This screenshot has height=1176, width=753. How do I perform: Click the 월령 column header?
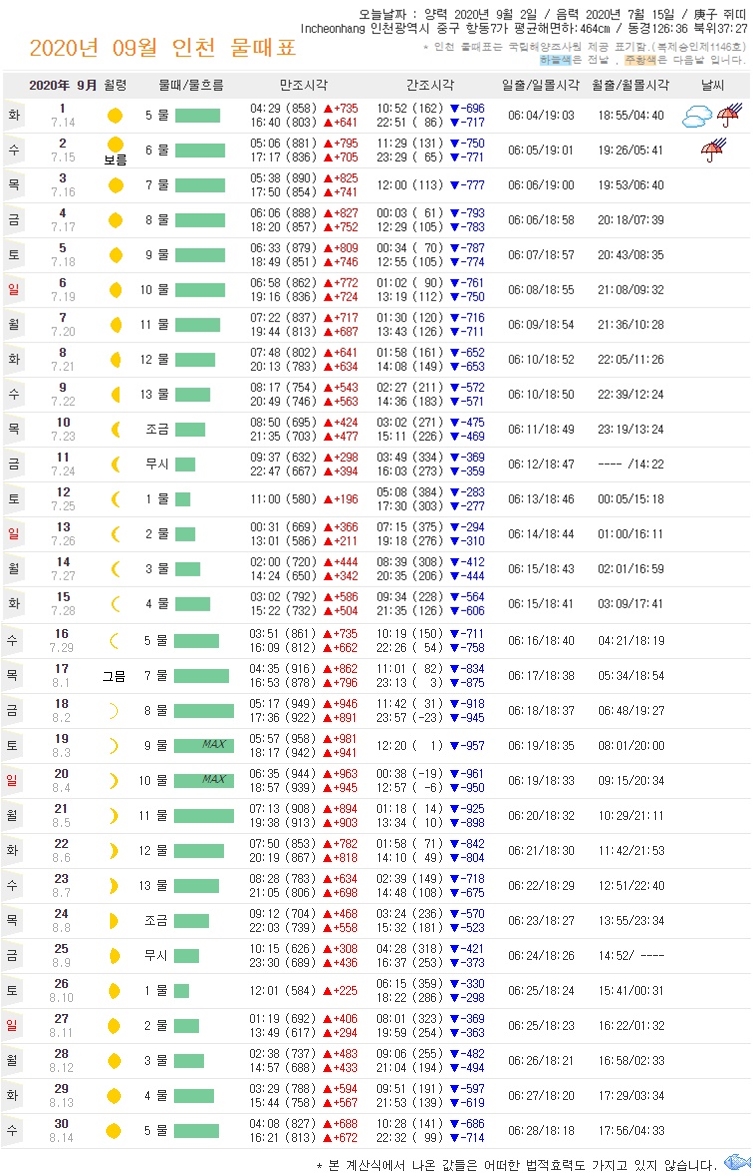click(x=115, y=85)
